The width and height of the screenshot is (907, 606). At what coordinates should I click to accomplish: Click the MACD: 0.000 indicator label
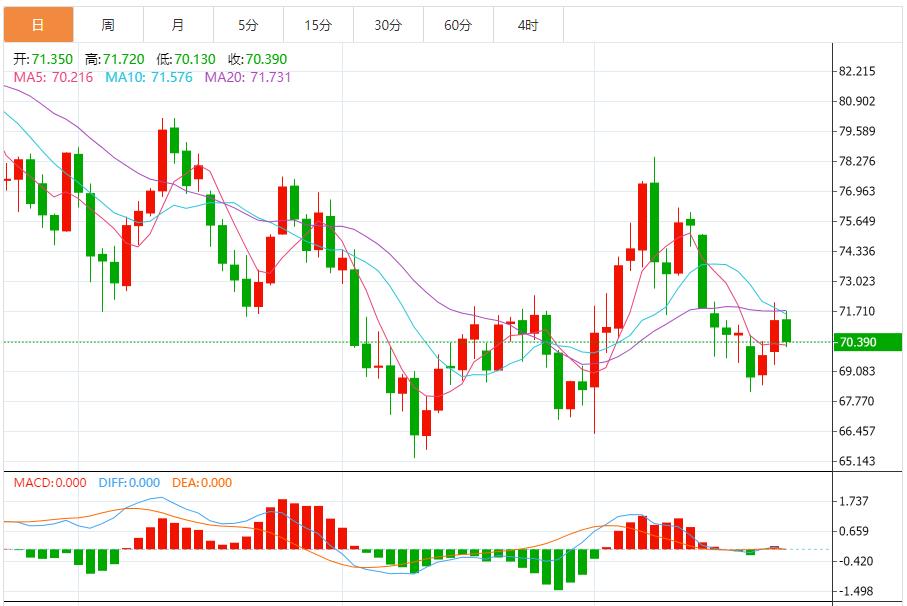52,483
